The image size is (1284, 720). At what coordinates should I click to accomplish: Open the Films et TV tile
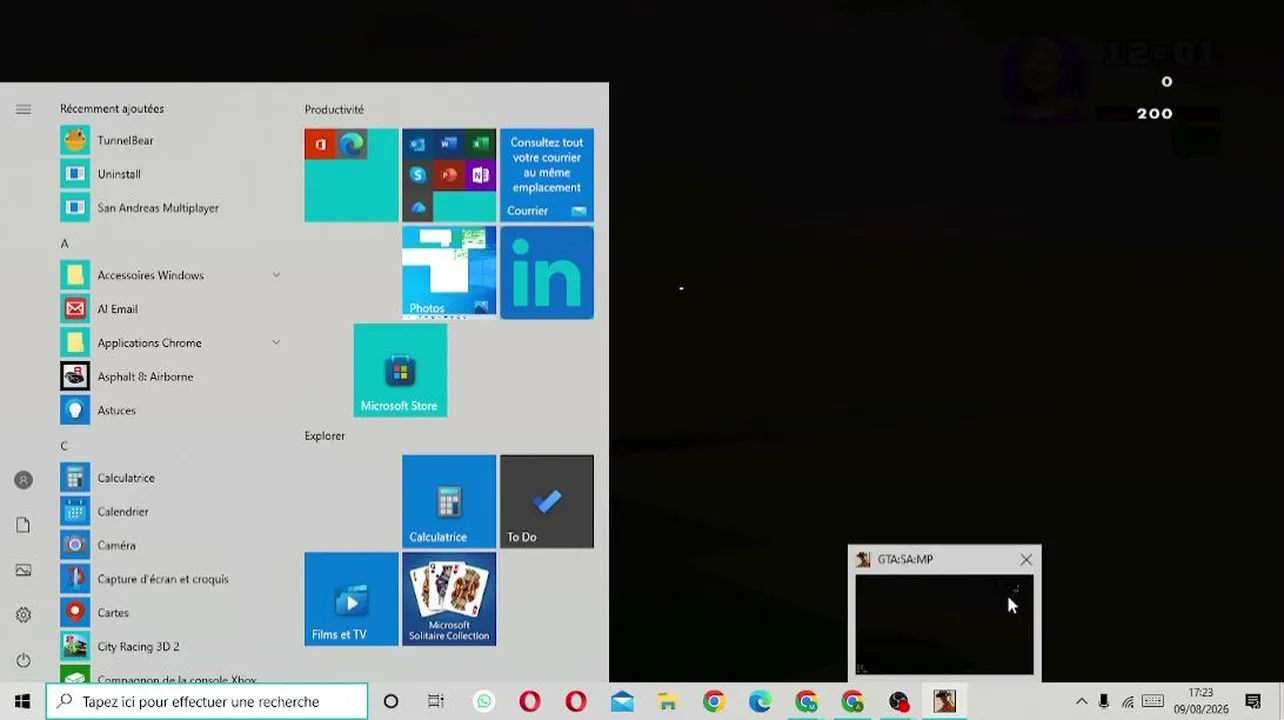(x=351, y=599)
